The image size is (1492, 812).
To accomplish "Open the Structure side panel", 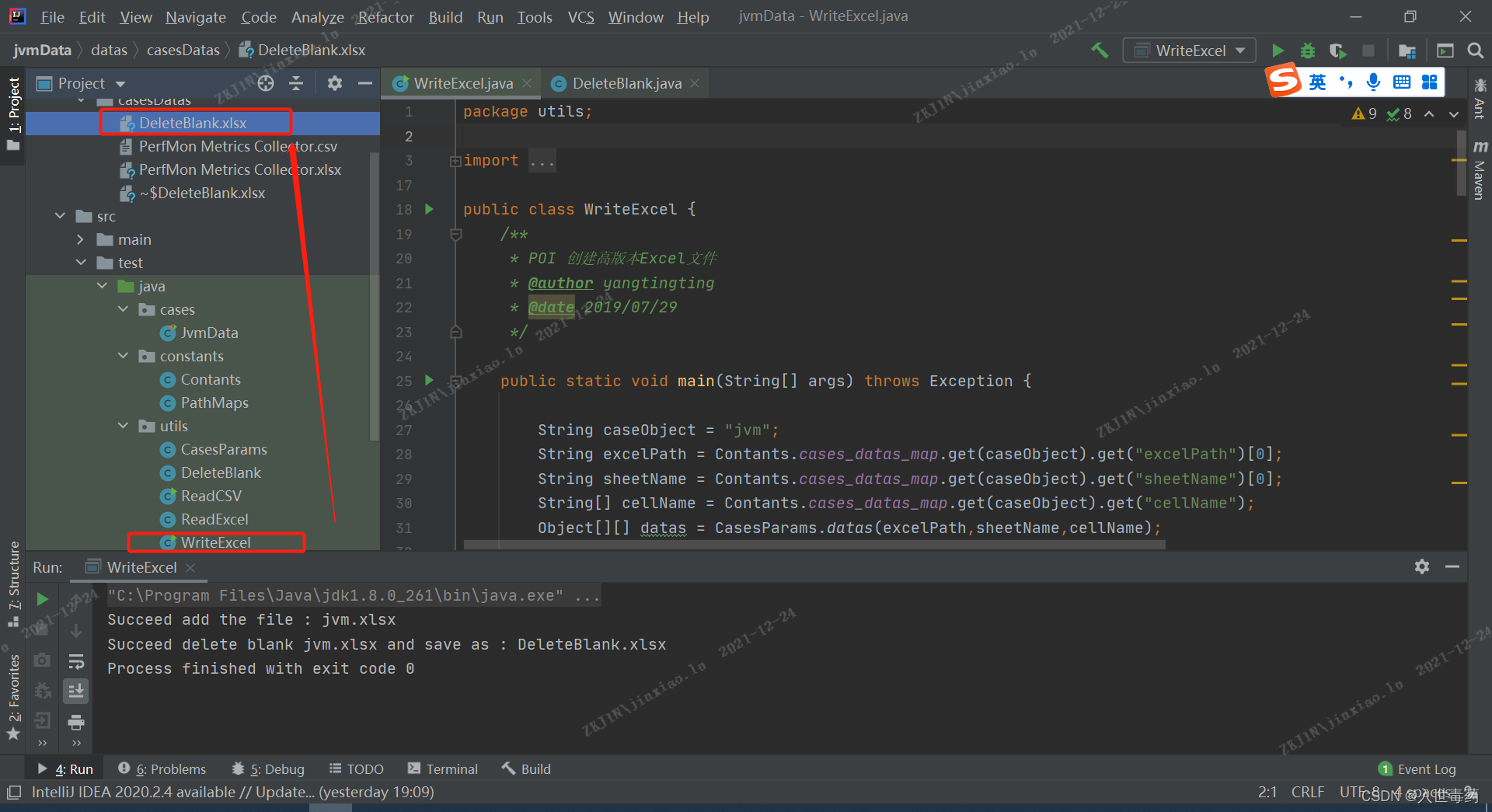I will click(x=13, y=584).
